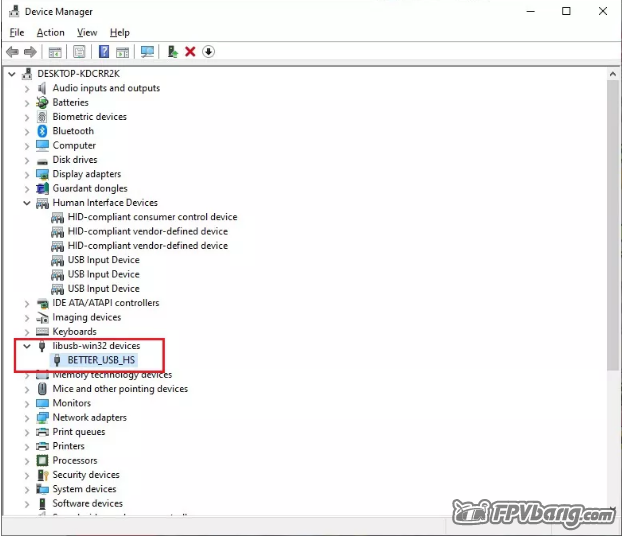
Task: Collapse libusb-win32 devices
Action: (x=27, y=346)
